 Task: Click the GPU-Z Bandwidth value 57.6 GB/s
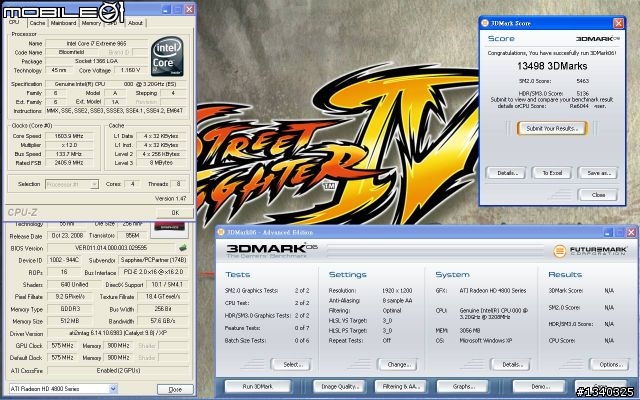tap(163, 321)
